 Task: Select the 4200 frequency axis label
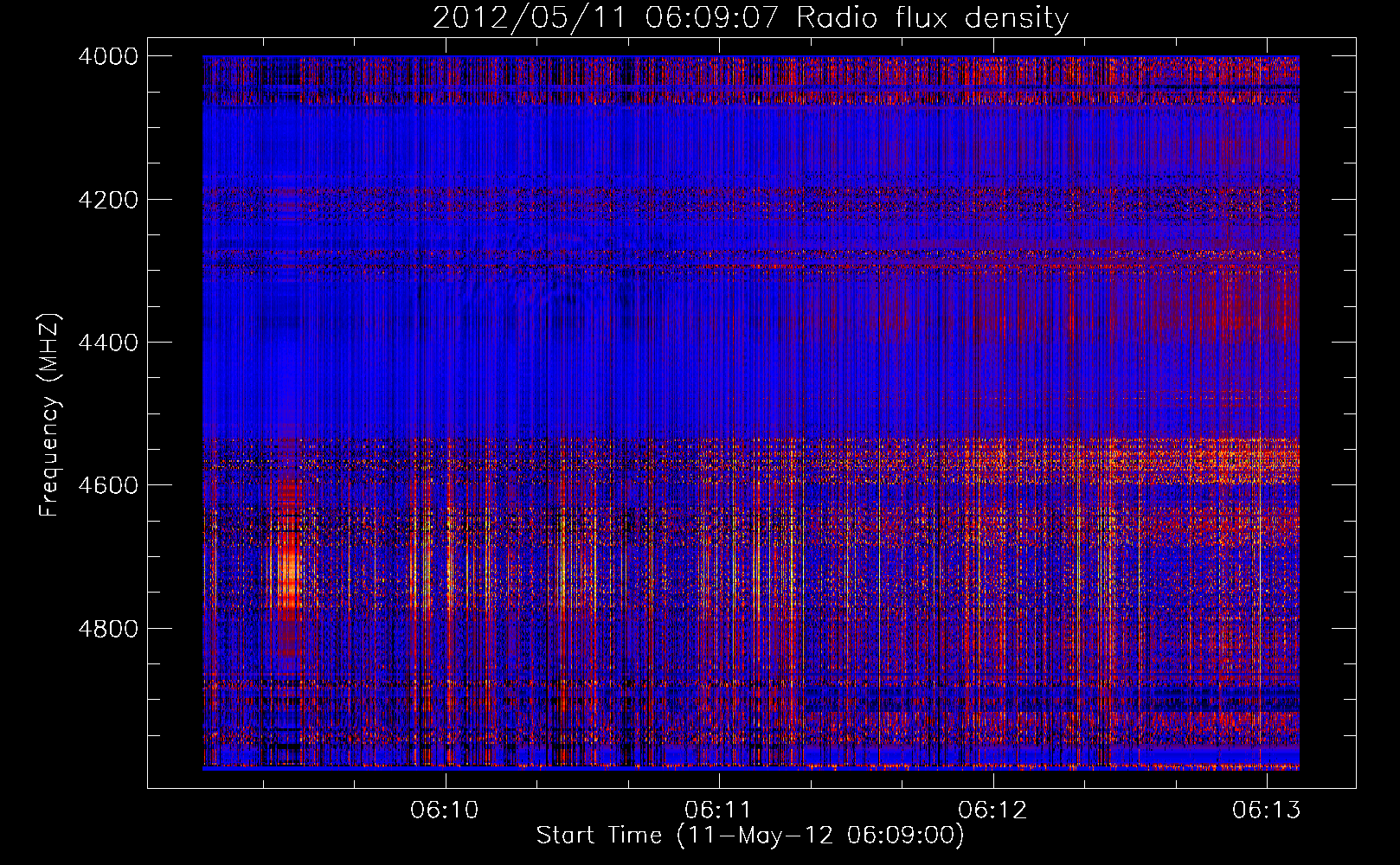pos(108,200)
